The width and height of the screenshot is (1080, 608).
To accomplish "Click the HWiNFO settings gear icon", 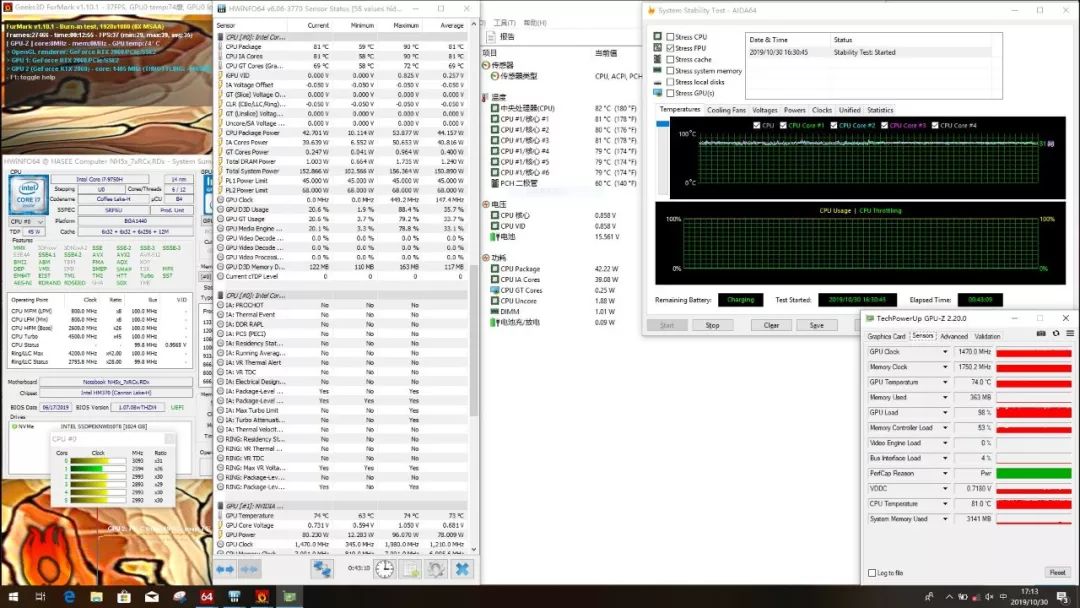I will [436, 569].
